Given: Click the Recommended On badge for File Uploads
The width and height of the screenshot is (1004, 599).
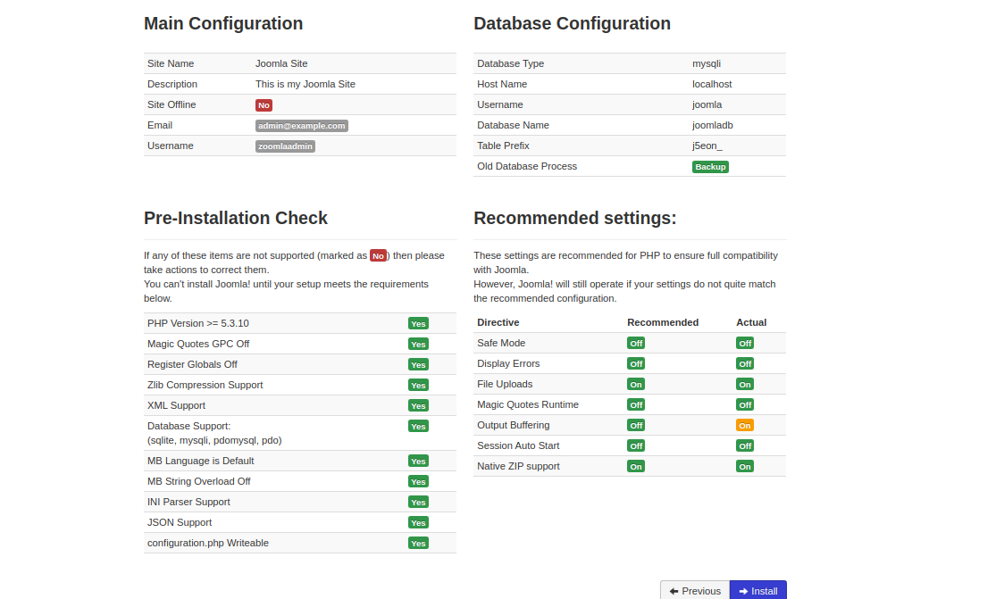Looking at the screenshot, I should [636, 384].
